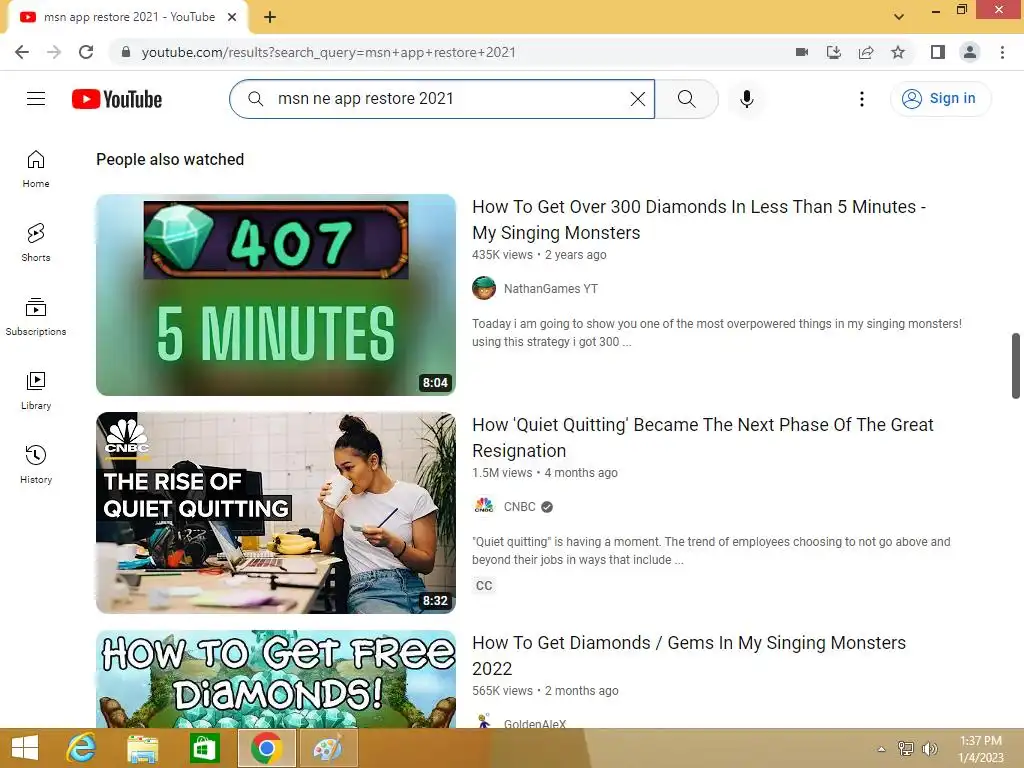Sign in to YouTube
The height and width of the screenshot is (768, 1024).
click(x=940, y=99)
